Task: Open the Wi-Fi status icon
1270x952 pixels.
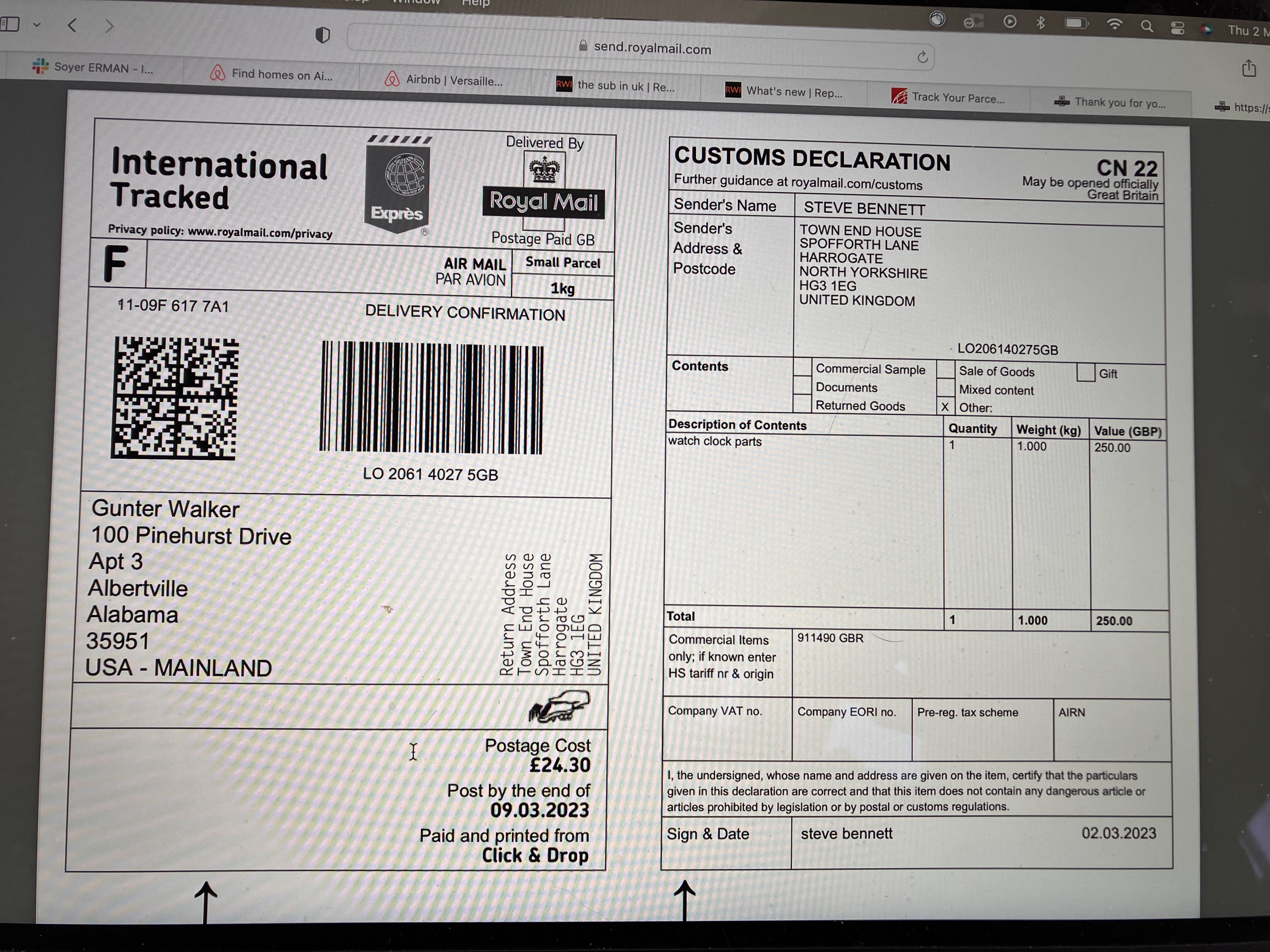Action: click(1114, 25)
